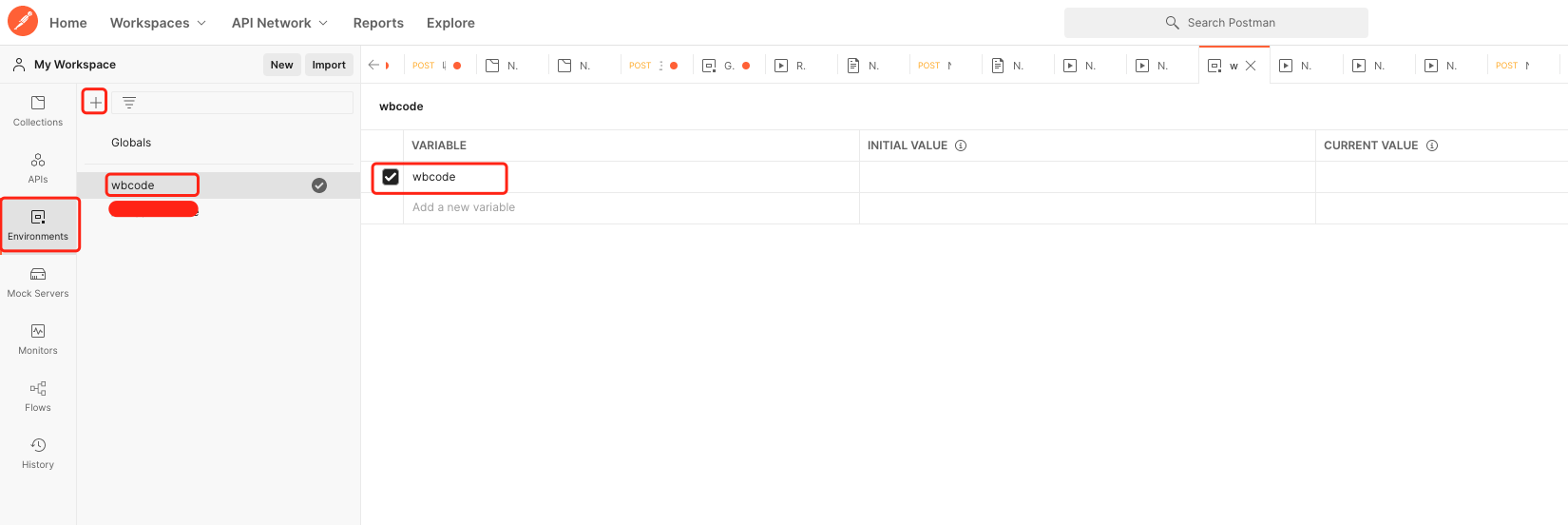The image size is (1568, 525).
Task: Open the Collections sidebar section
Action: pos(38,111)
